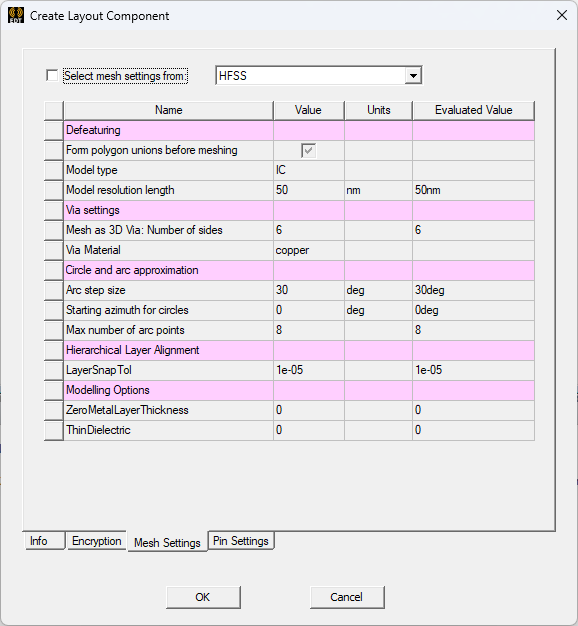Click the Via settings section header

[x=168, y=210]
